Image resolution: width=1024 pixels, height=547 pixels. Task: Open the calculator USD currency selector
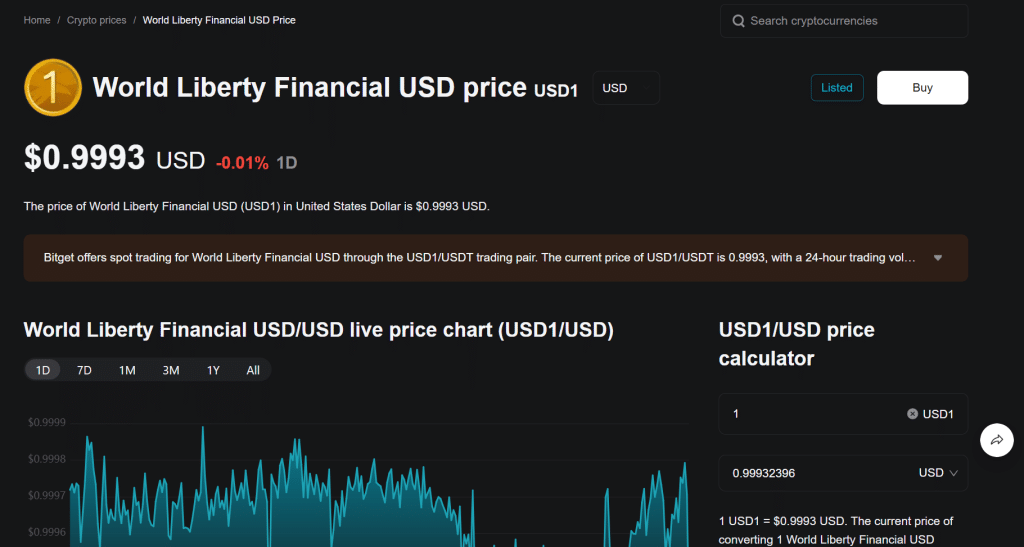click(x=938, y=473)
